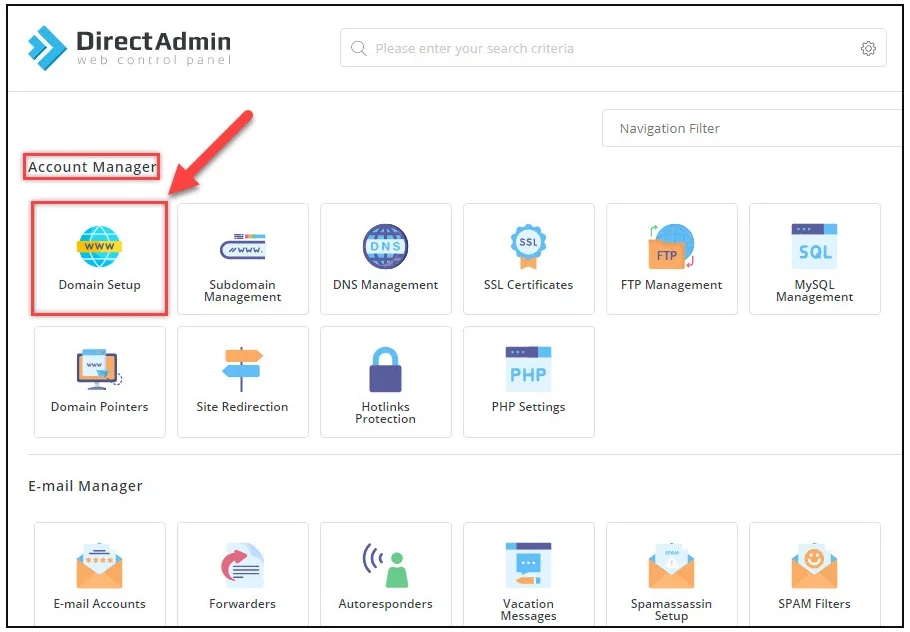Open E-mail Accounts envelope icon
Image resolution: width=910 pixels, height=632 pixels.
[99, 565]
